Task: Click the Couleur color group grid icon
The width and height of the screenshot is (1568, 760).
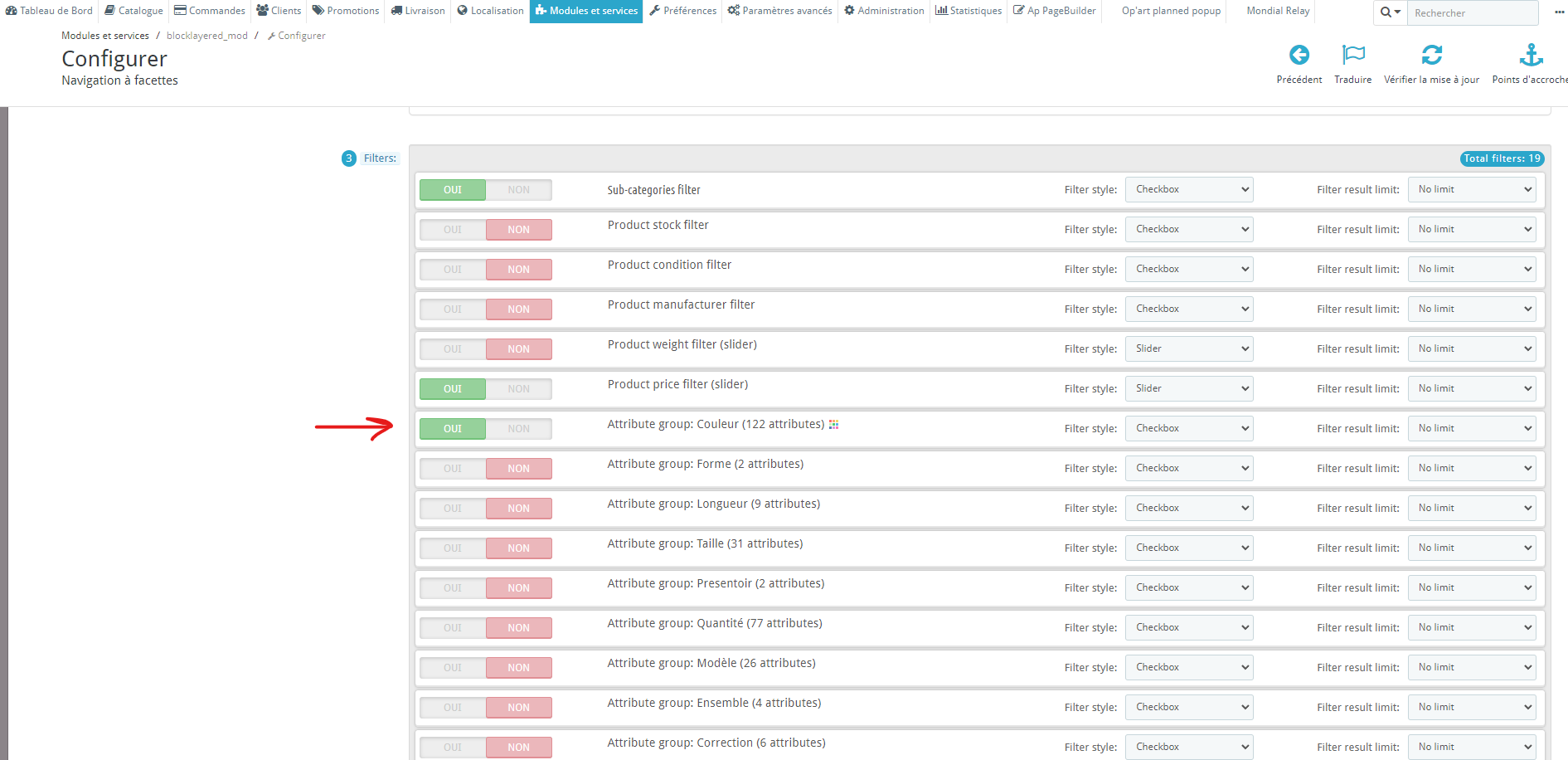Action: pyautogui.click(x=834, y=424)
